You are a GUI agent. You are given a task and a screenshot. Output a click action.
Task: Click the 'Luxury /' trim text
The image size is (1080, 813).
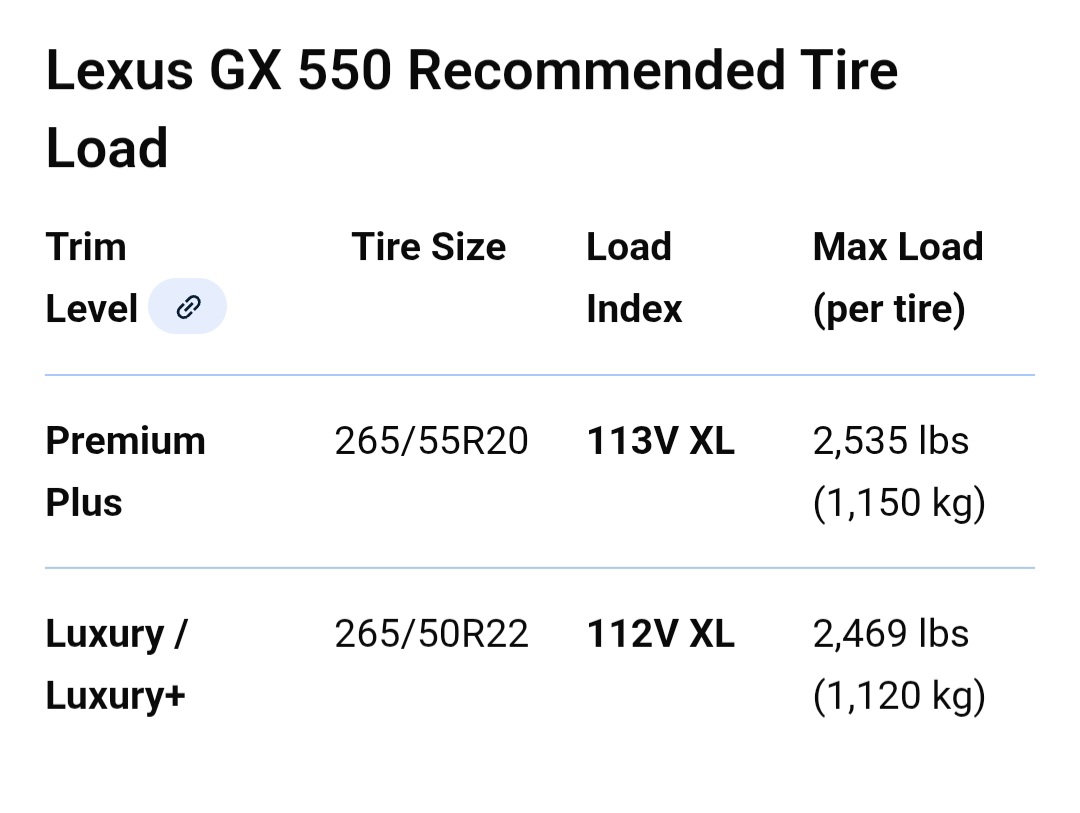116,634
